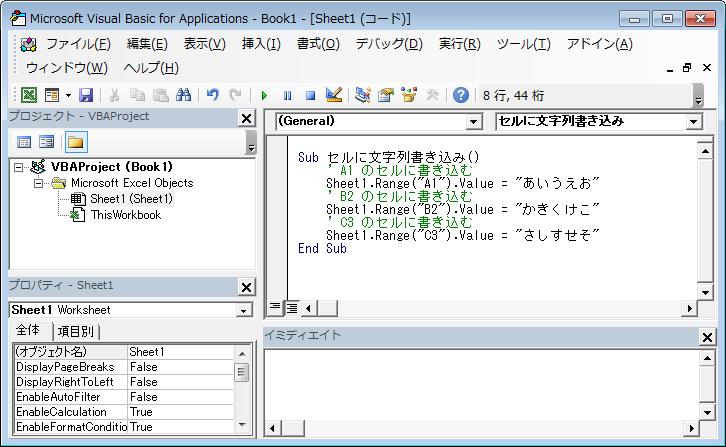Click the Procedure View button
Viewport: 726px width, 447px height.
click(275, 308)
